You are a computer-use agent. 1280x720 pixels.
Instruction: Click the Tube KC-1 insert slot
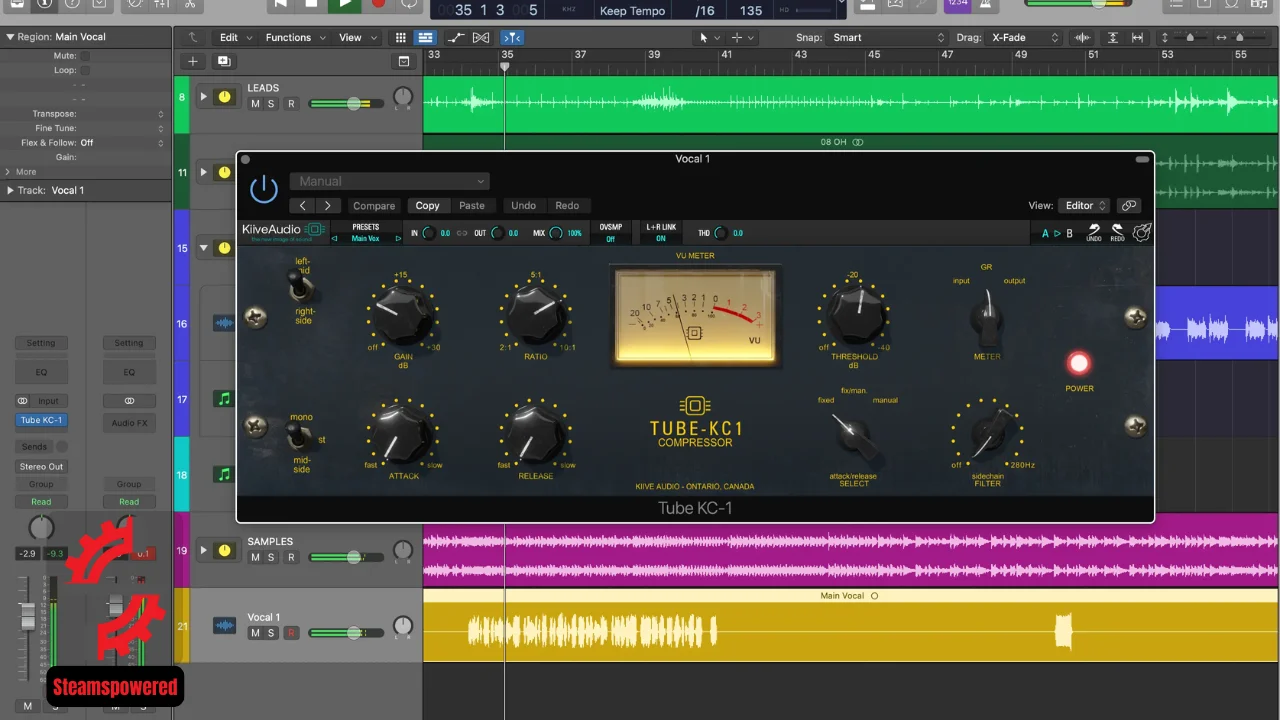tap(41, 420)
